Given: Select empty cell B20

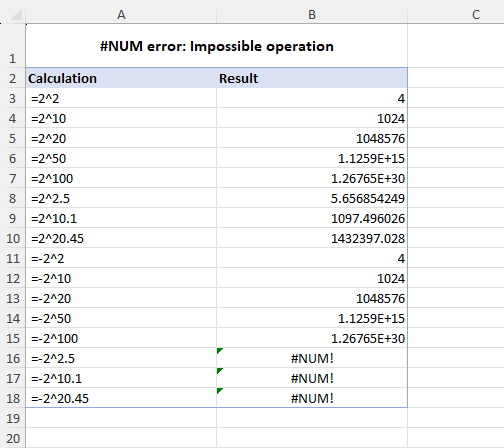Looking at the screenshot, I should click(312, 438).
